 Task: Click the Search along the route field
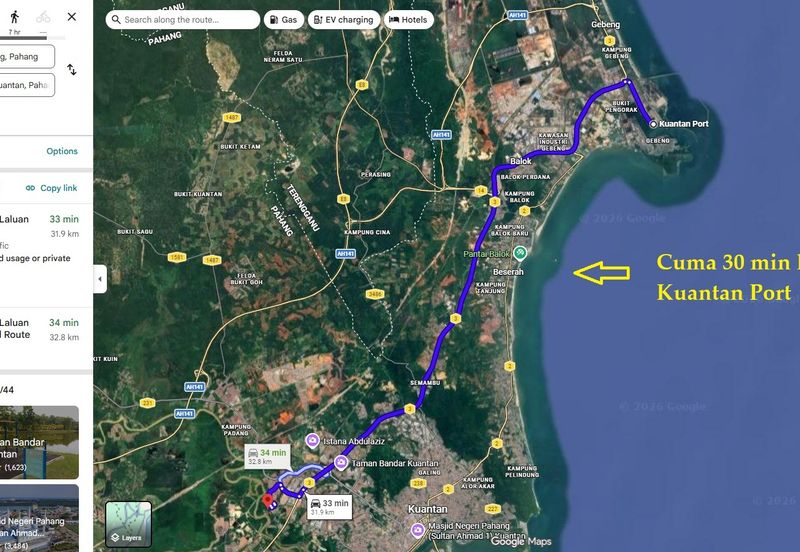coord(185,19)
